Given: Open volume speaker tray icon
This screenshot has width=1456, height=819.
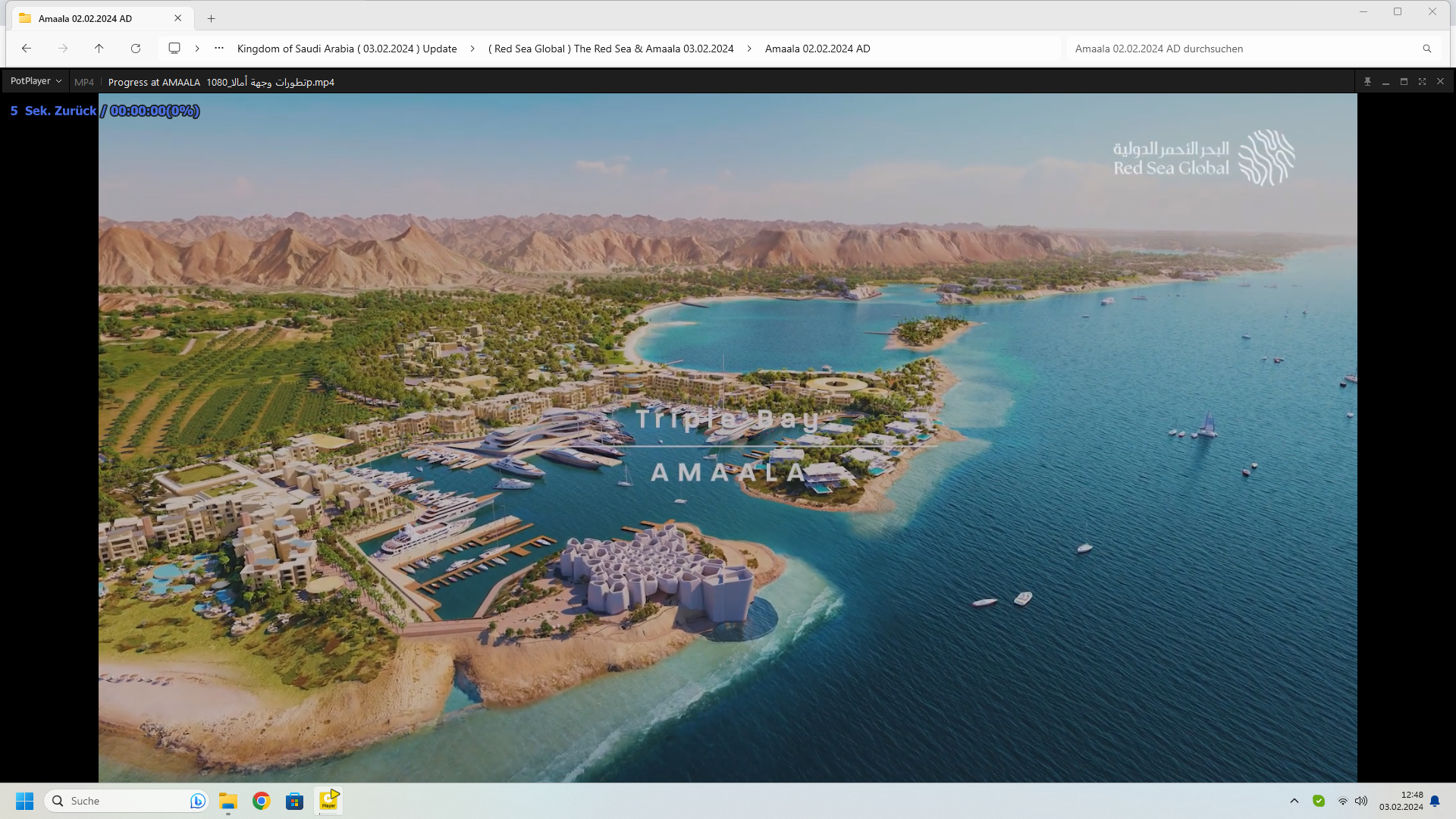Looking at the screenshot, I should click(x=1361, y=801).
